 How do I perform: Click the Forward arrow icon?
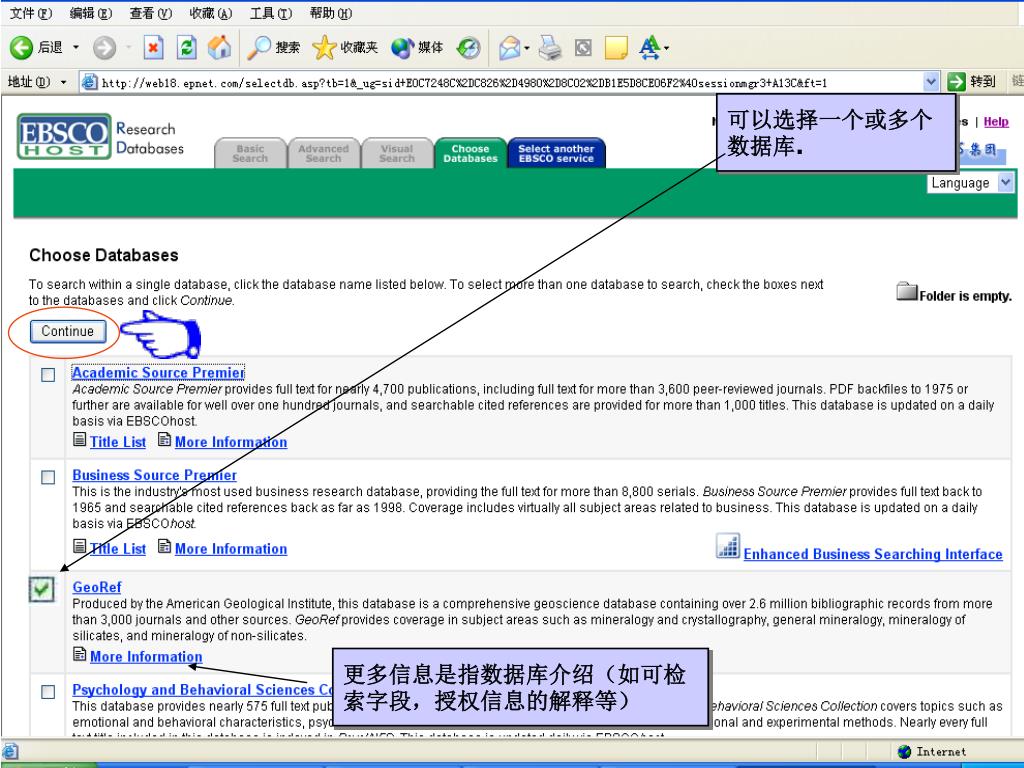[x=104, y=48]
